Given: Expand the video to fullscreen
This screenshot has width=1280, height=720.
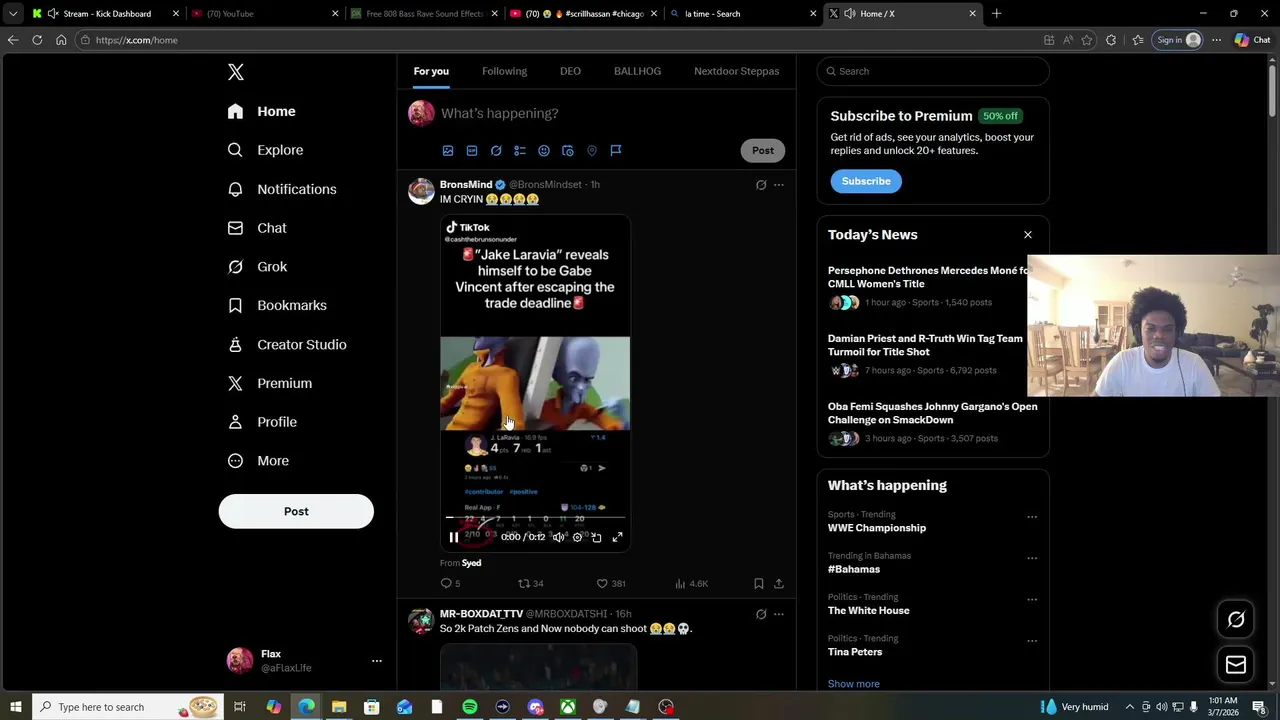Looking at the screenshot, I should pos(617,537).
